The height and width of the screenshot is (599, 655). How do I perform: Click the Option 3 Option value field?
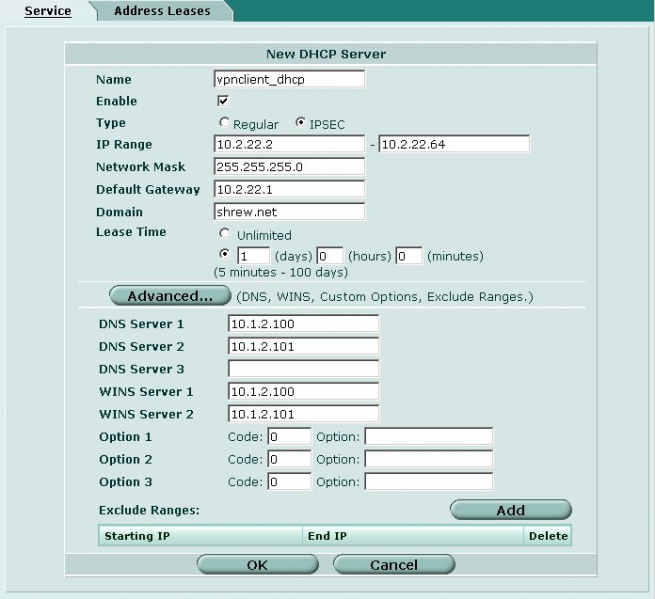point(429,482)
